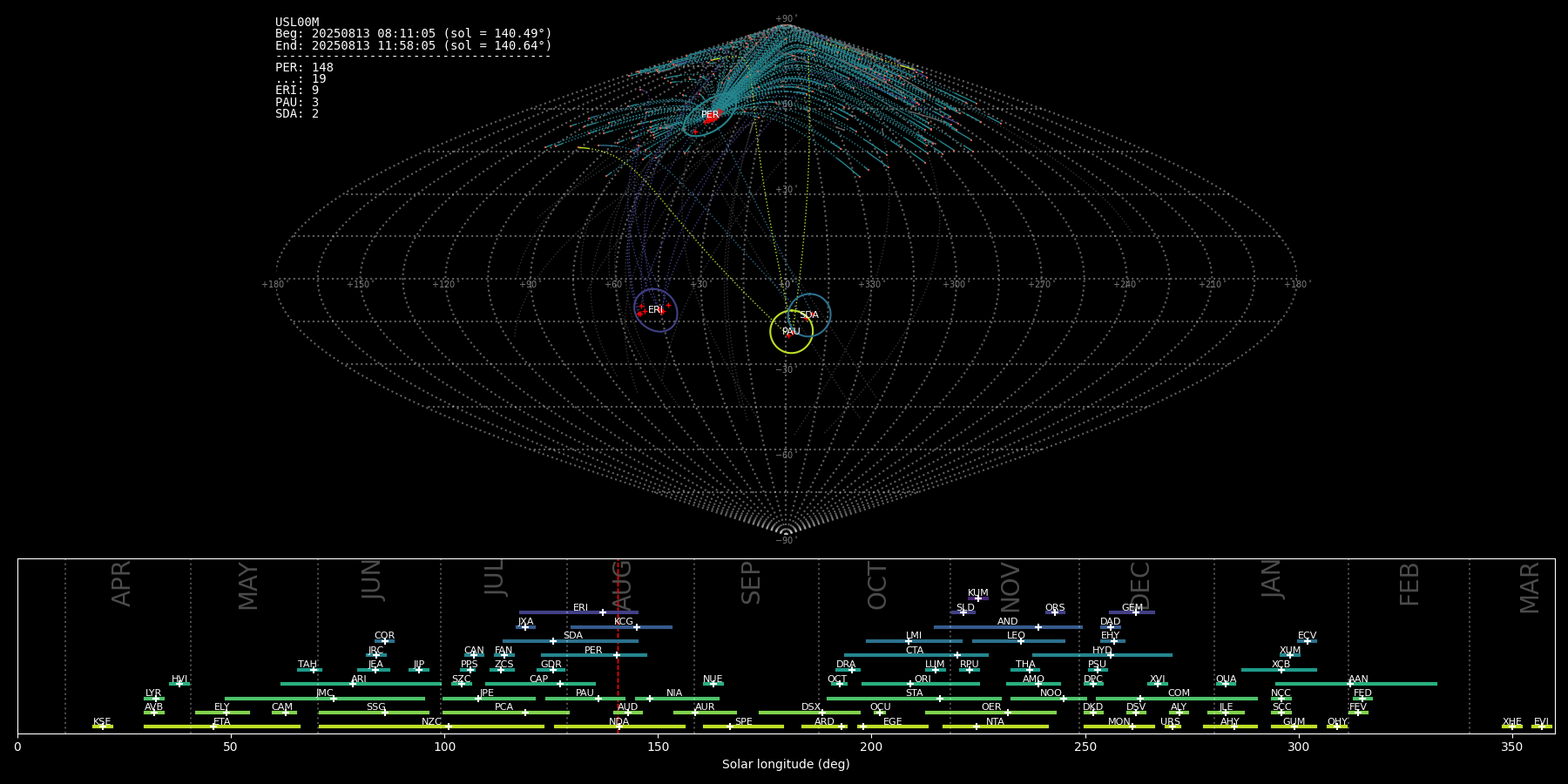Viewport: 1568px width, 784px height.
Task: Click the ECV shower label
Action: coord(1307,636)
